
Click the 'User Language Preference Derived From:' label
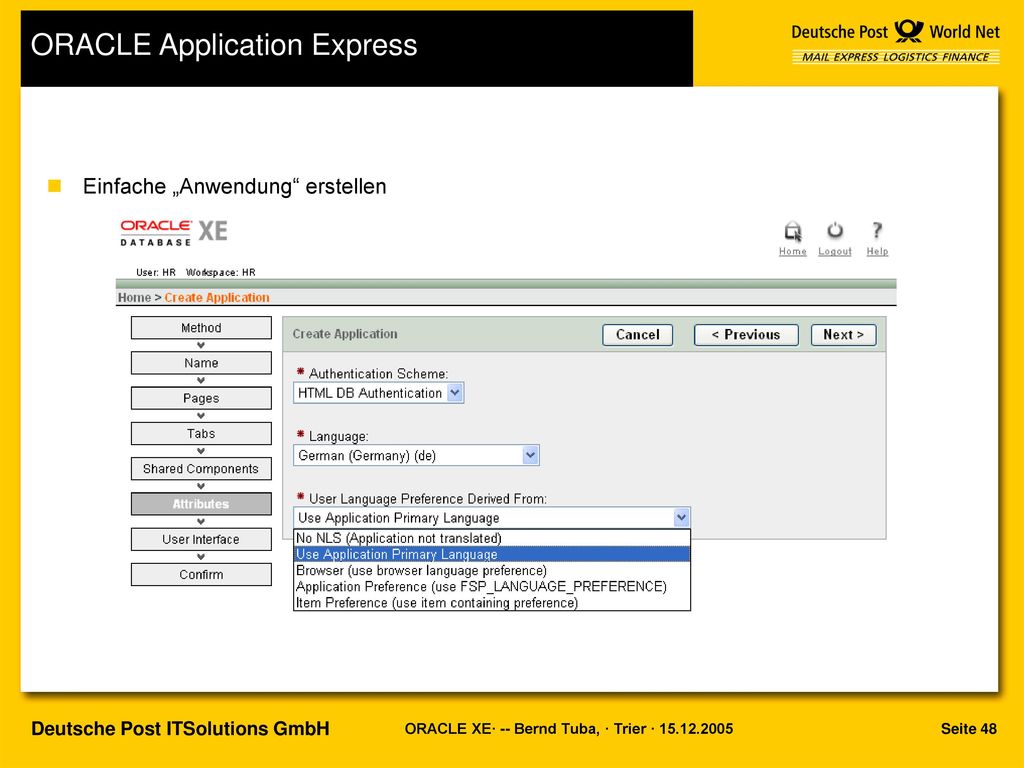pos(428,499)
